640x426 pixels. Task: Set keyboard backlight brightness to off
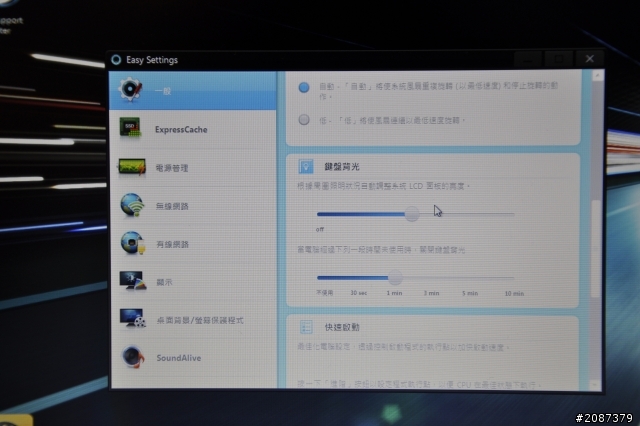click(320, 229)
